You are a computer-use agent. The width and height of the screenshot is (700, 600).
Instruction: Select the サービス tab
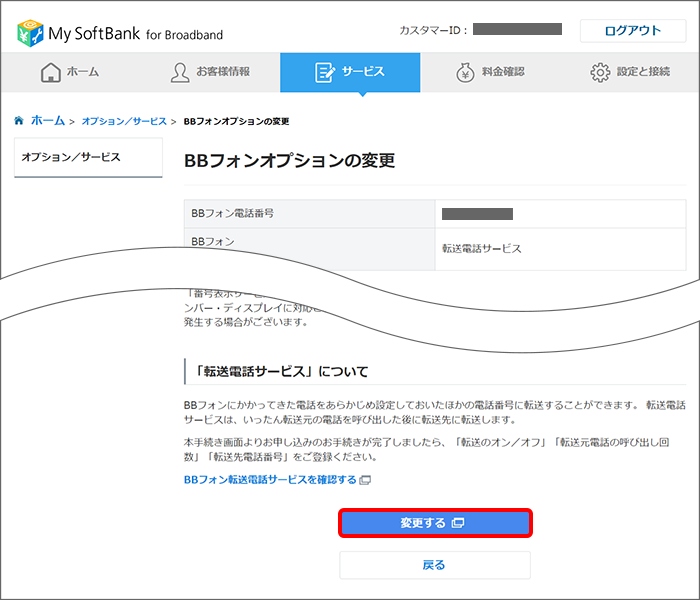pyautogui.click(x=350, y=72)
